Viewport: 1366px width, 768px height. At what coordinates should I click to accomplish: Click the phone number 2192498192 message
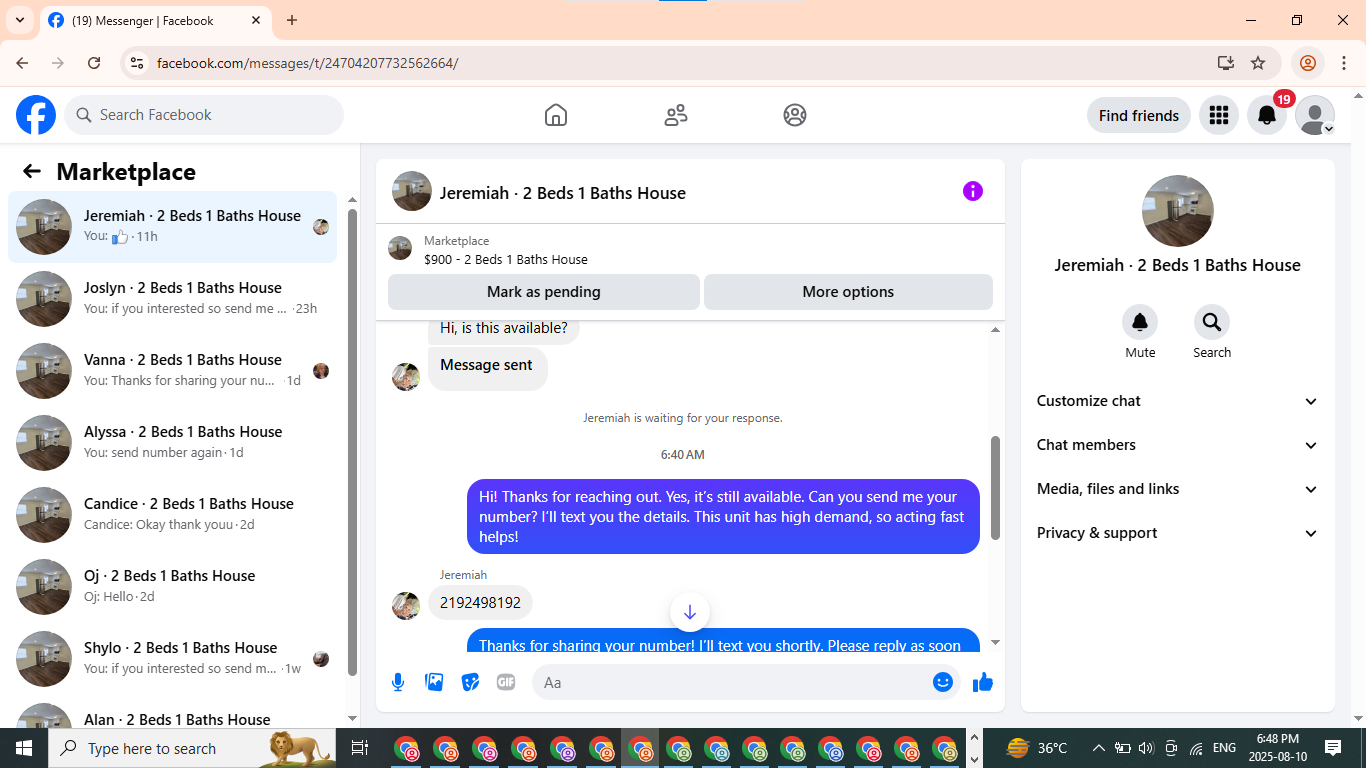480,603
